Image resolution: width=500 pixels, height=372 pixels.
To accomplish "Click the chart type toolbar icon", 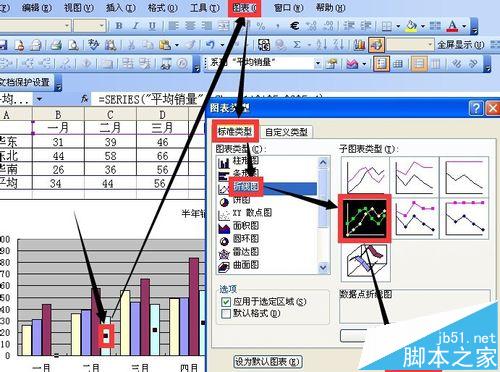I will point(352,63).
